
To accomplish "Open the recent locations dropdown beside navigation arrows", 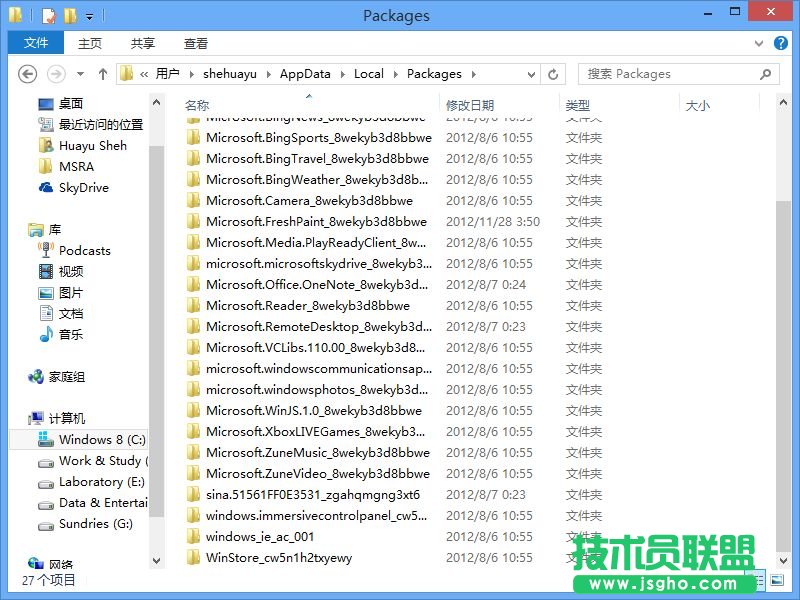I will point(79,73).
